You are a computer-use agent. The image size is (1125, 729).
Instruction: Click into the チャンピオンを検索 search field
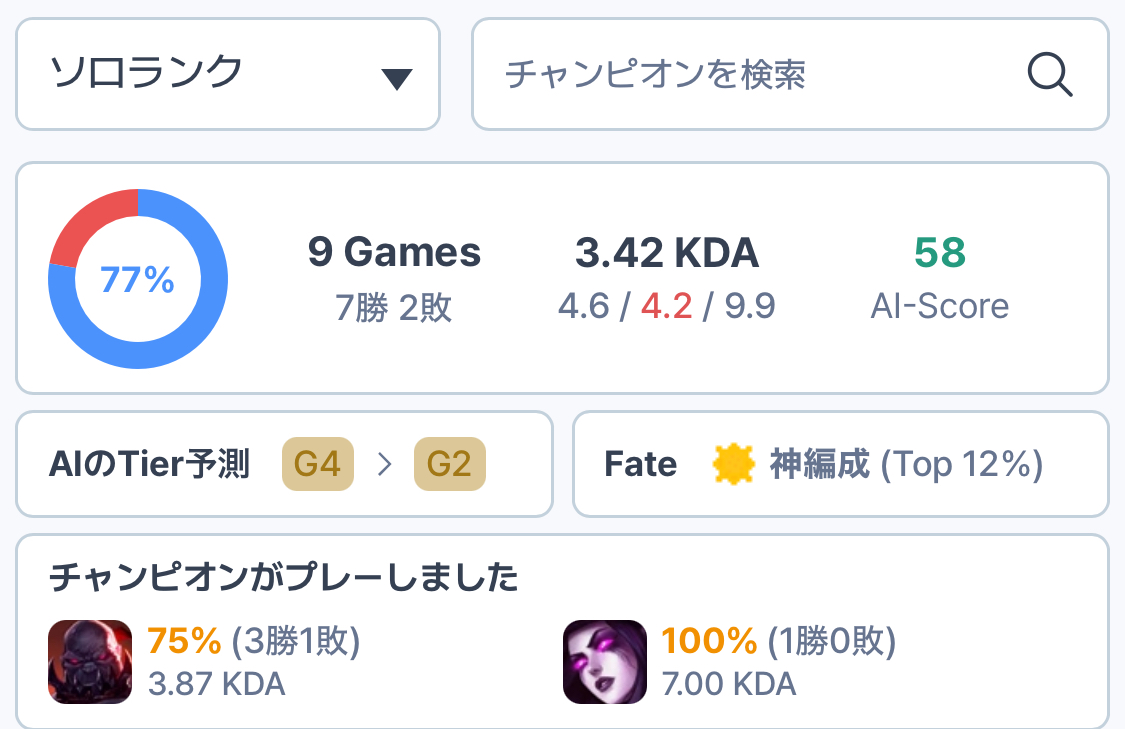click(750, 74)
